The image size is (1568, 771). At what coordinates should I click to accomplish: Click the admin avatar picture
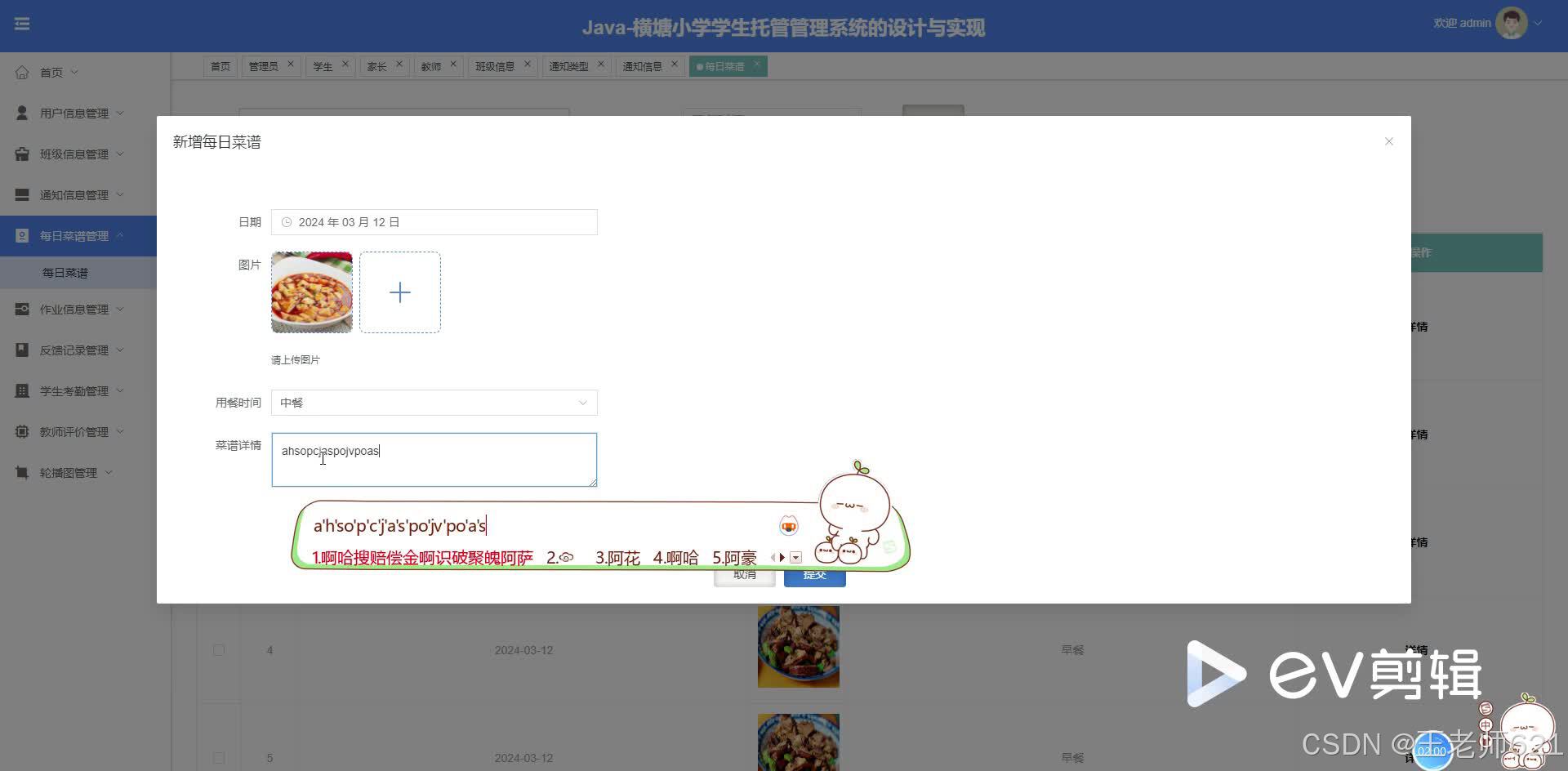click(1511, 23)
